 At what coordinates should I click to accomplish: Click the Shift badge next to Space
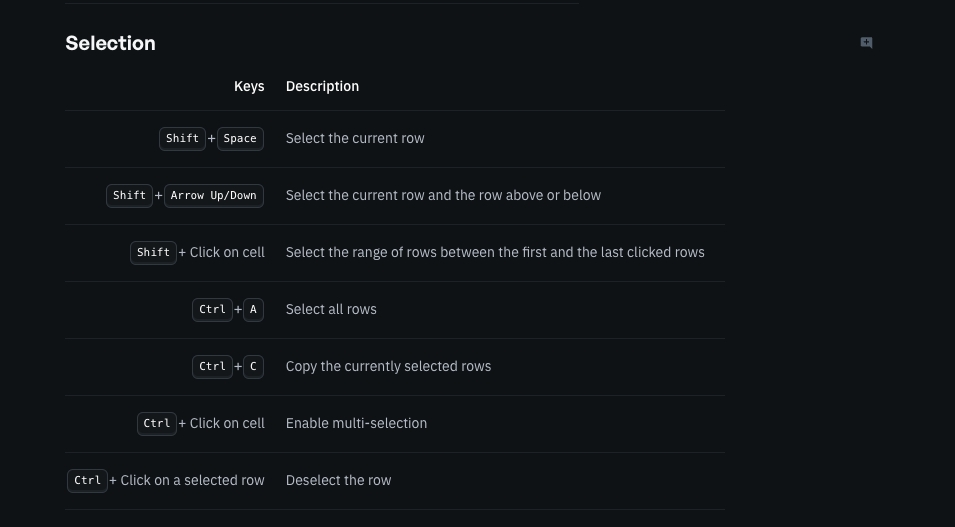(x=182, y=139)
